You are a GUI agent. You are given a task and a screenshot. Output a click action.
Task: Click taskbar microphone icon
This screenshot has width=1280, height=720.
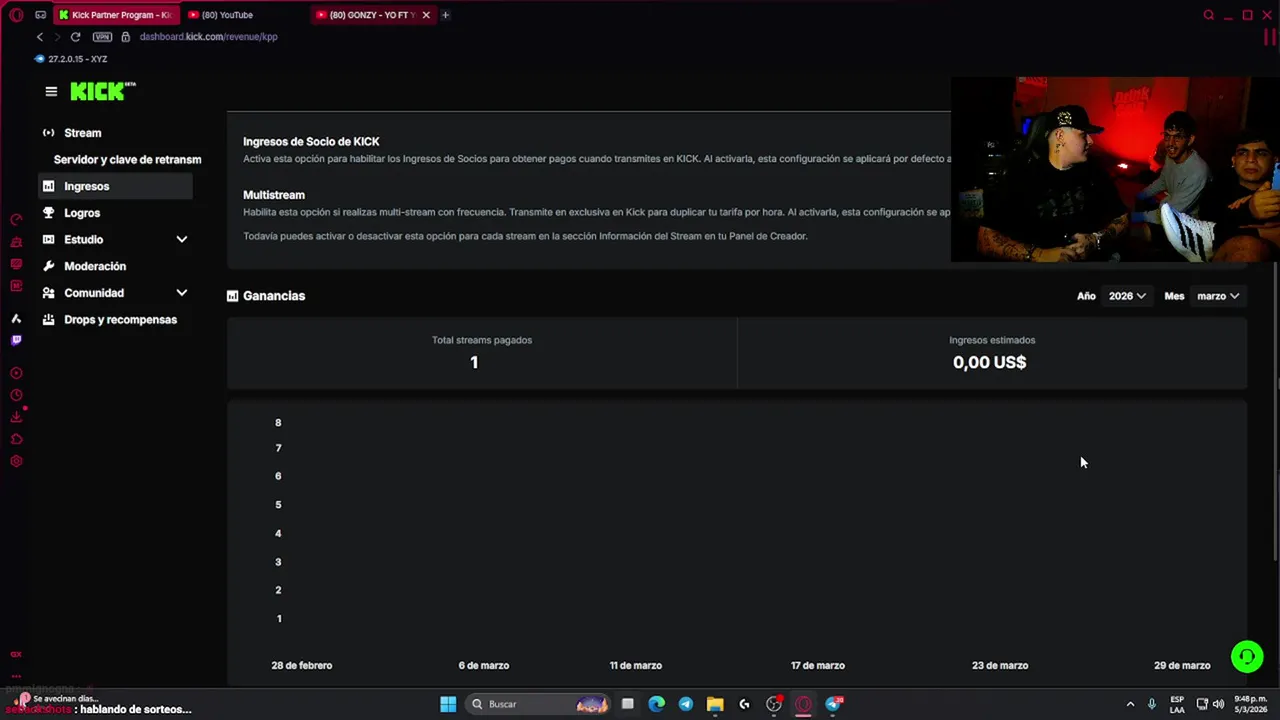click(x=1152, y=704)
